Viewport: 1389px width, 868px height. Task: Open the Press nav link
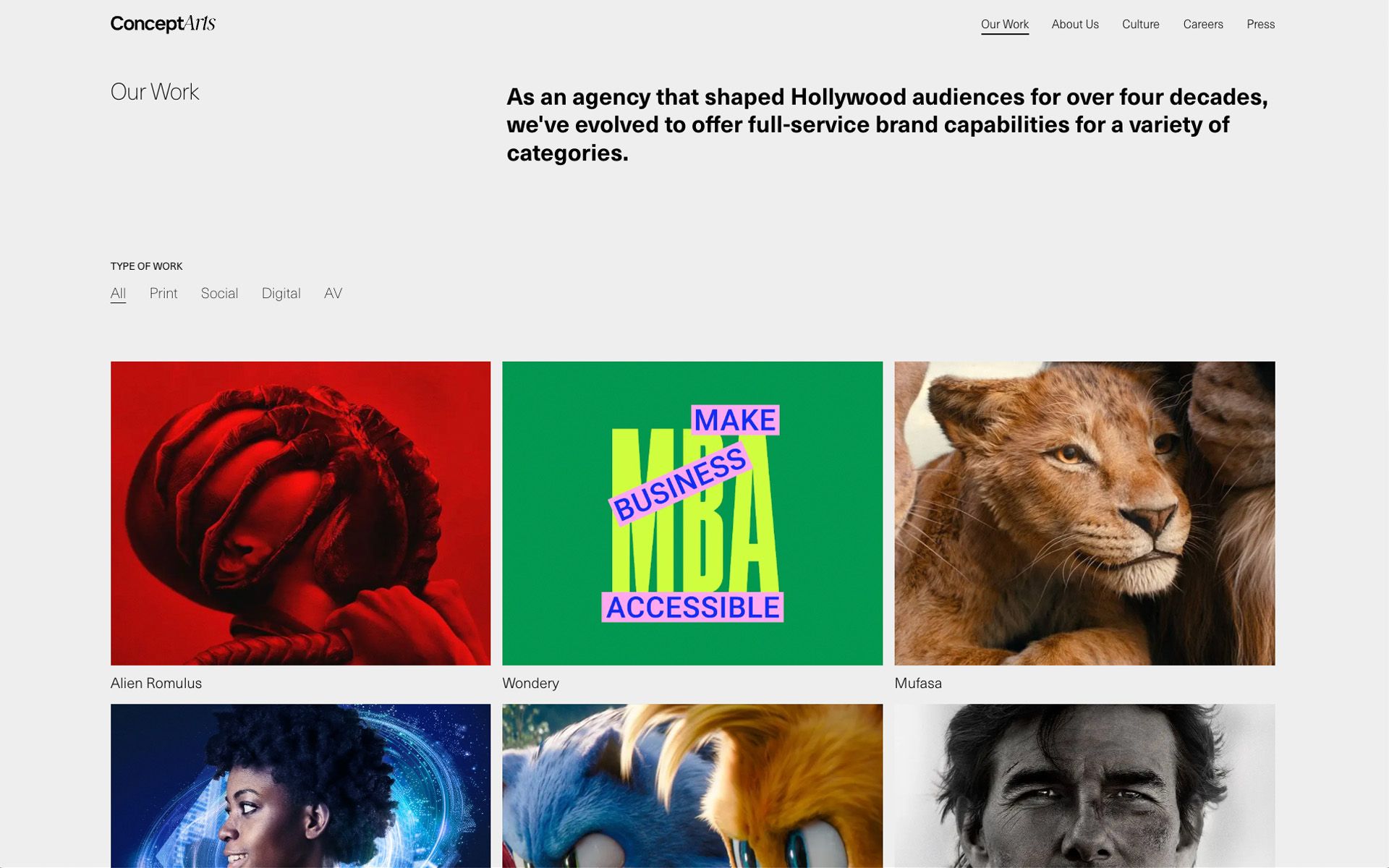(1260, 25)
